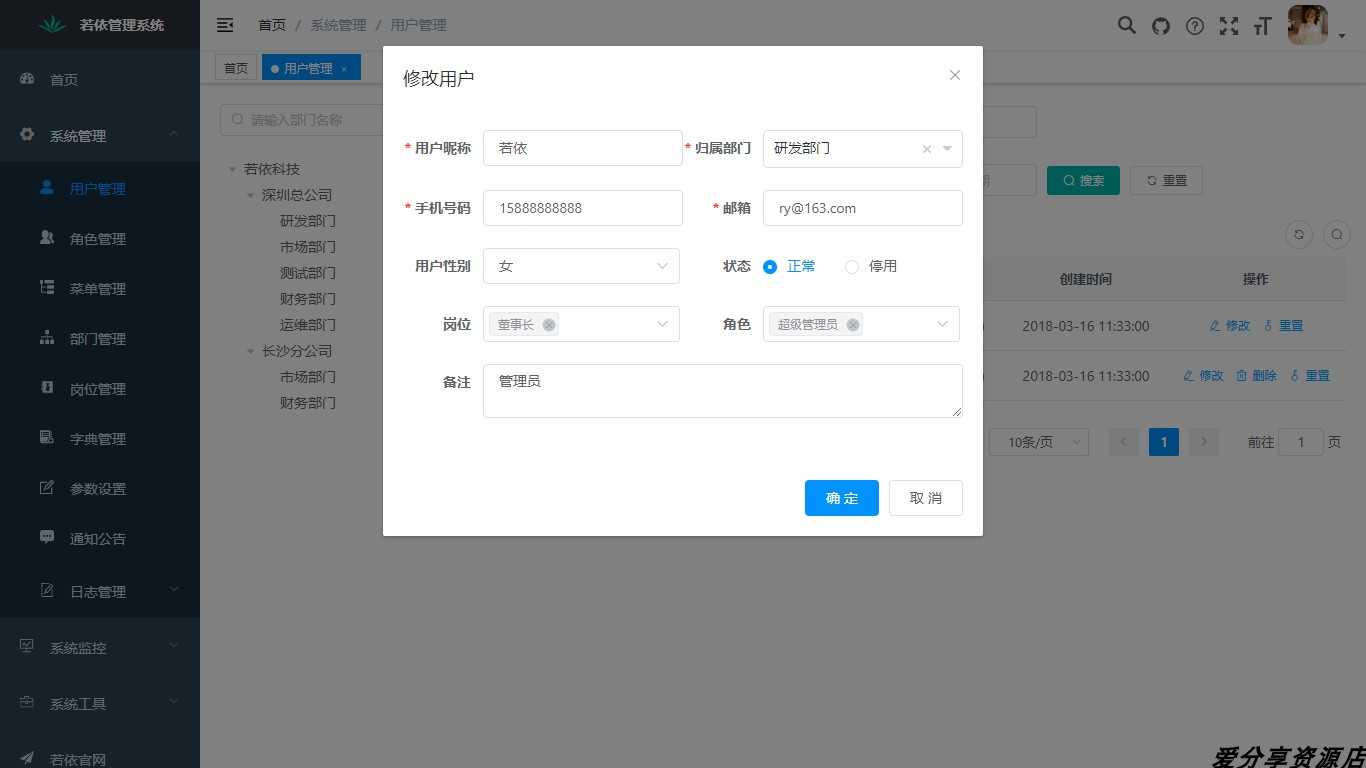Viewport: 1366px width, 768px height.
Task: Expand the 系统监控 sidebar group
Action: 100,647
